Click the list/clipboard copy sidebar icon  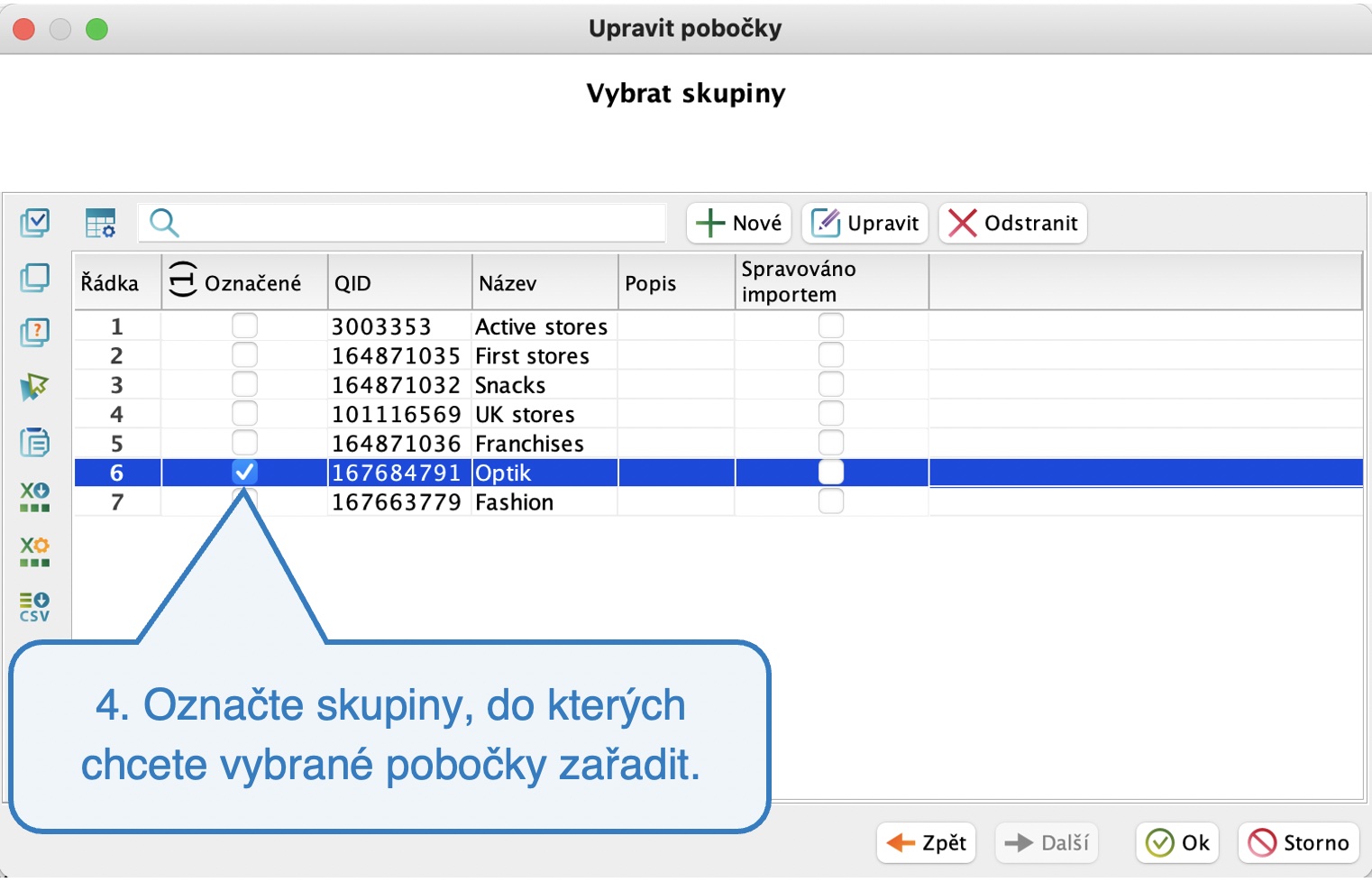click(x=35, y=443)
